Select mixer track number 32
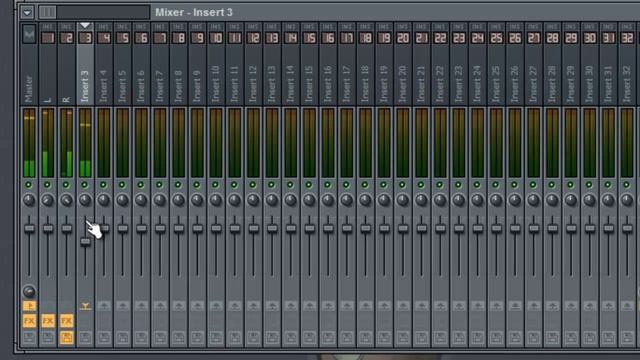The image size is (640, 360). [x=627, y=38]
